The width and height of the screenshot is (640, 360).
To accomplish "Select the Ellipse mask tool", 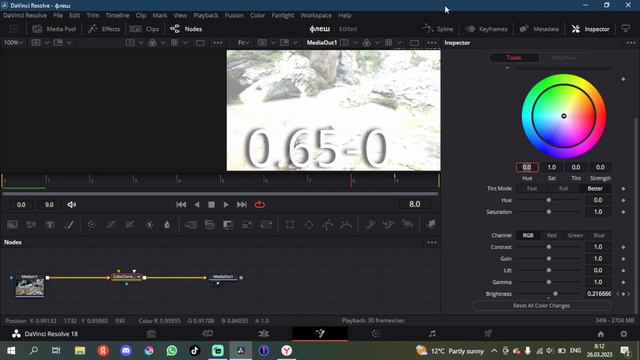I will click(309, 224).
